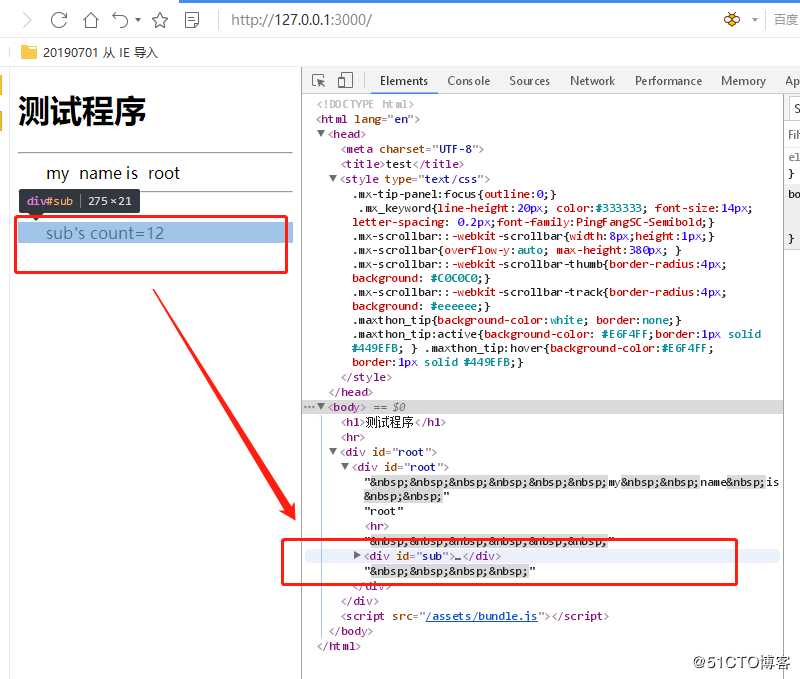
Task: Select the meta charset UTF-8 line
Action: [x=412, y=149]
